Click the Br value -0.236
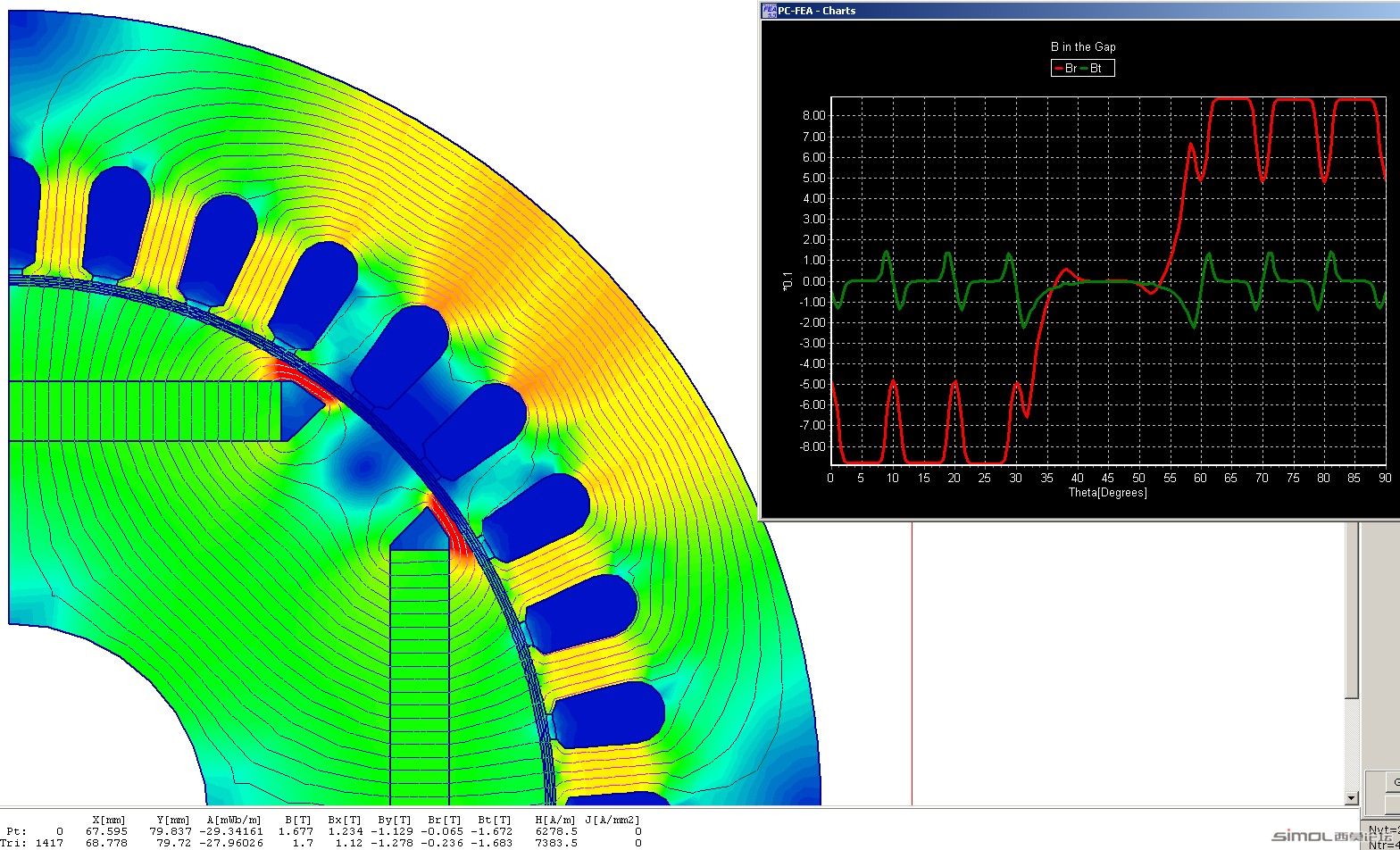Screen dimensions: 1400x850 tap(441, 843)
